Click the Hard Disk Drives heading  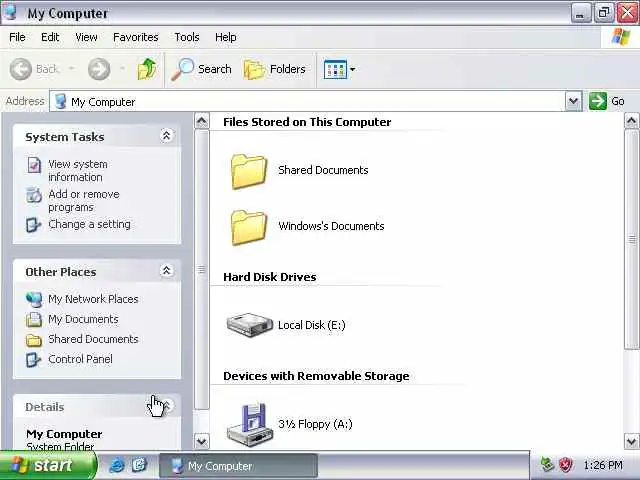[x=269, y=277]
